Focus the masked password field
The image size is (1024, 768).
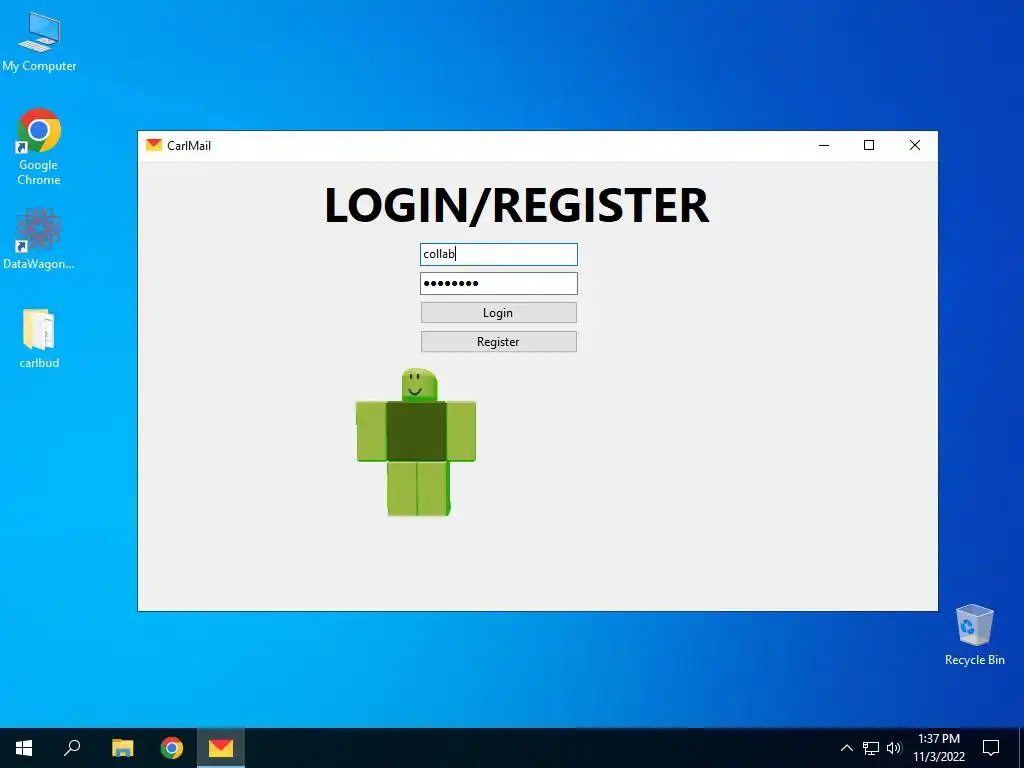[x=498, y=283]
